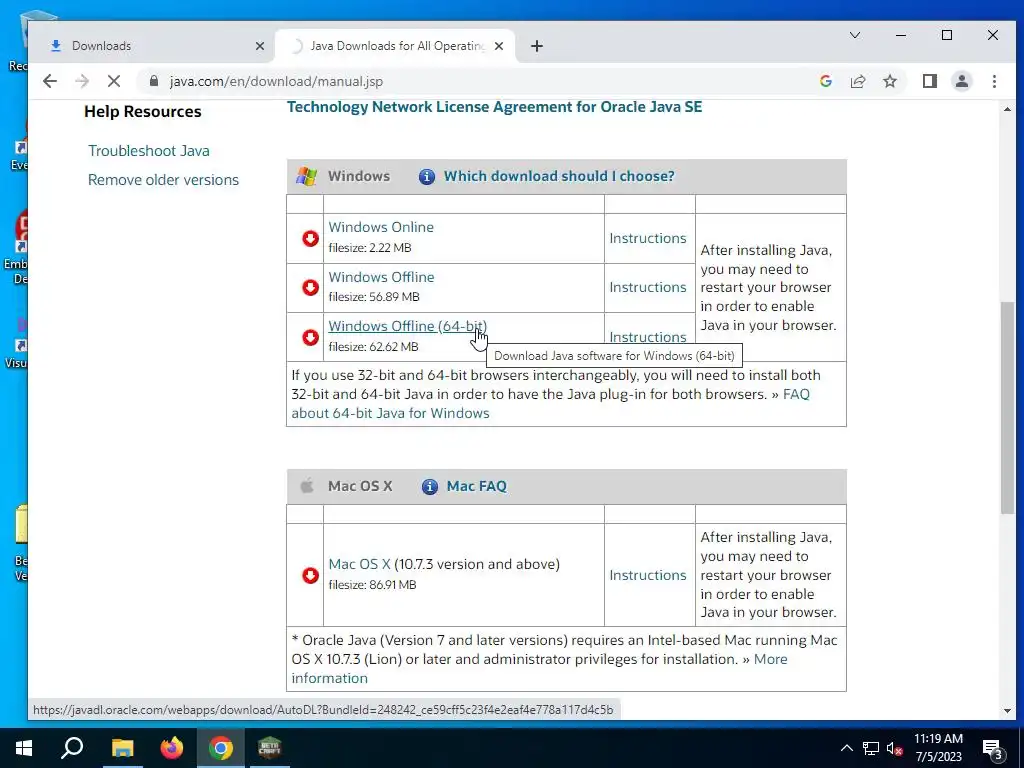
Task: Open the side panel icon in Chrome
Action: (929, 81)
